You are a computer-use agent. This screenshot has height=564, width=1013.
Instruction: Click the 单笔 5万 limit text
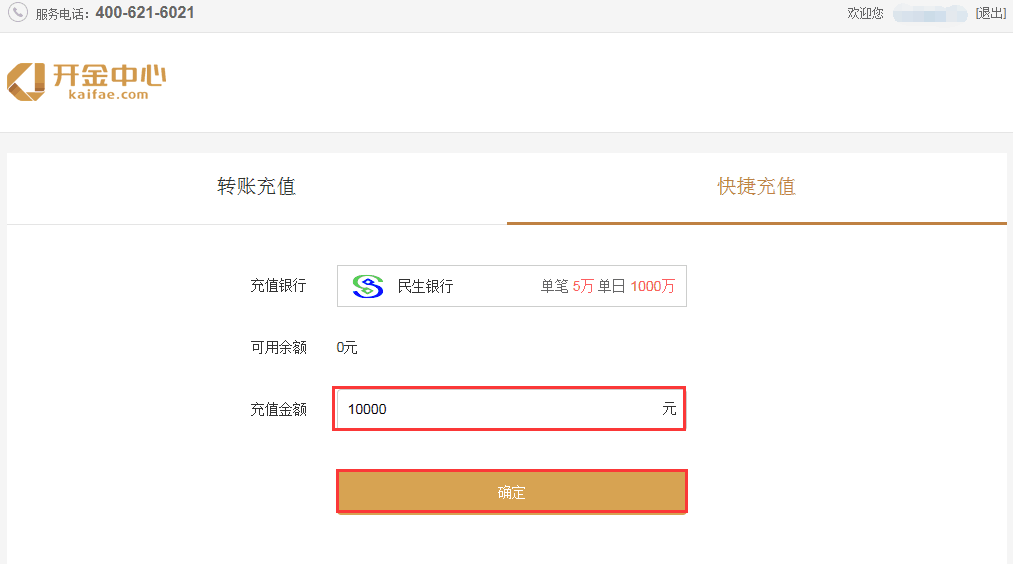tap(567, 286)
